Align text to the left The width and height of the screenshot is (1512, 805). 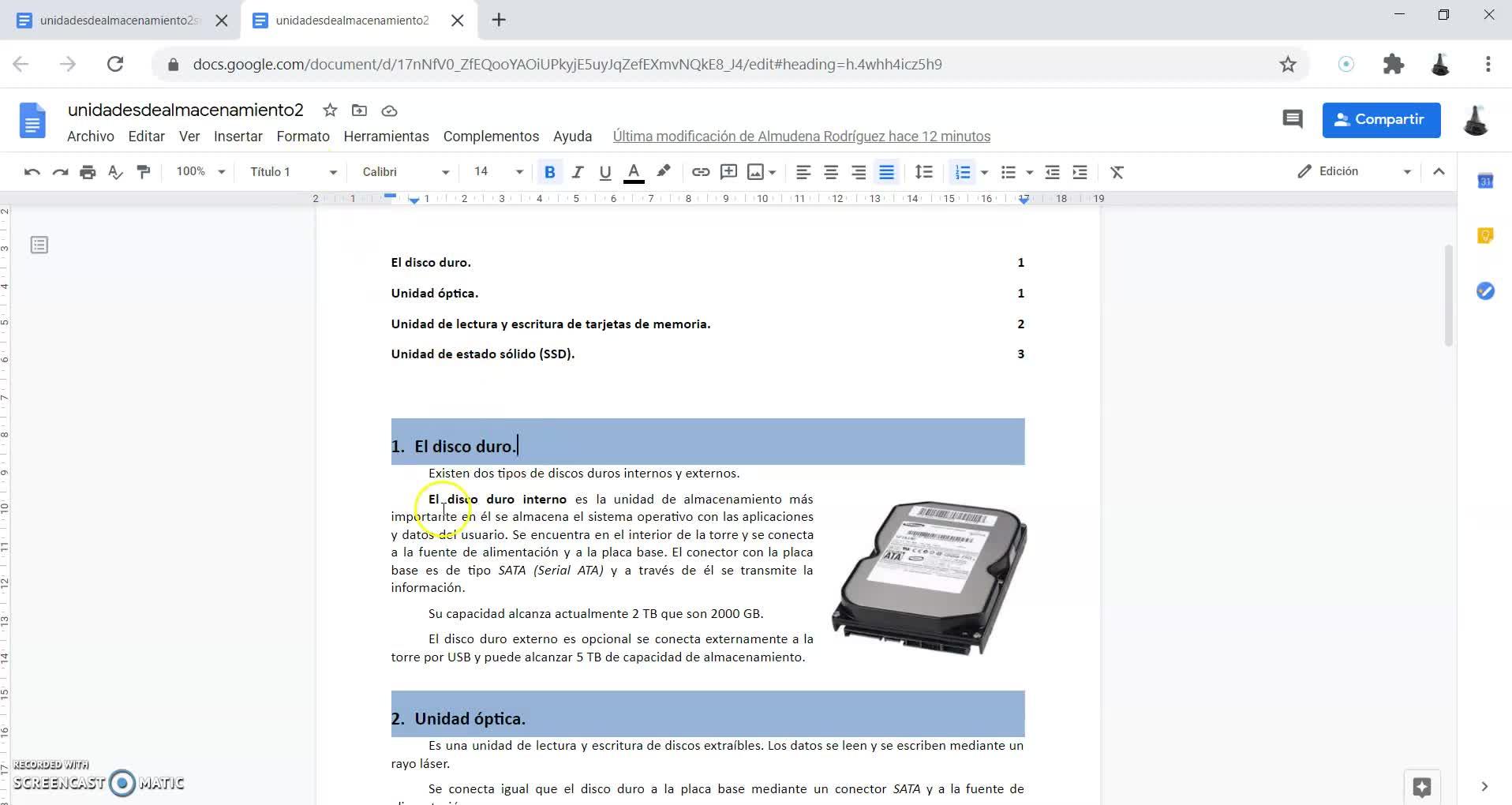pos(803,172)
